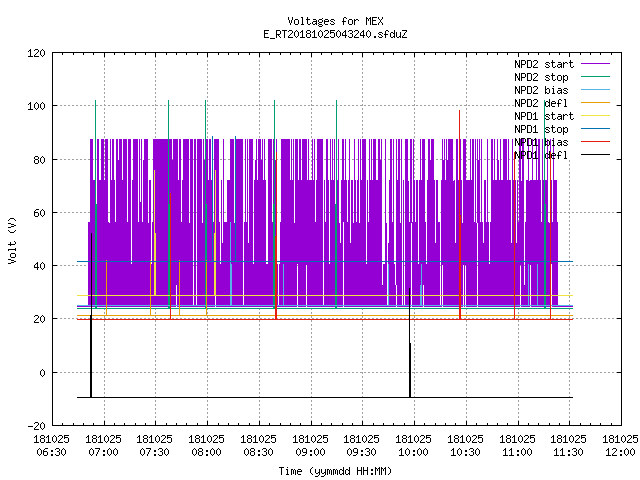Click the x-axis tick label 11:00
This screenshot has width=640, height=480.
pos(517,452)
